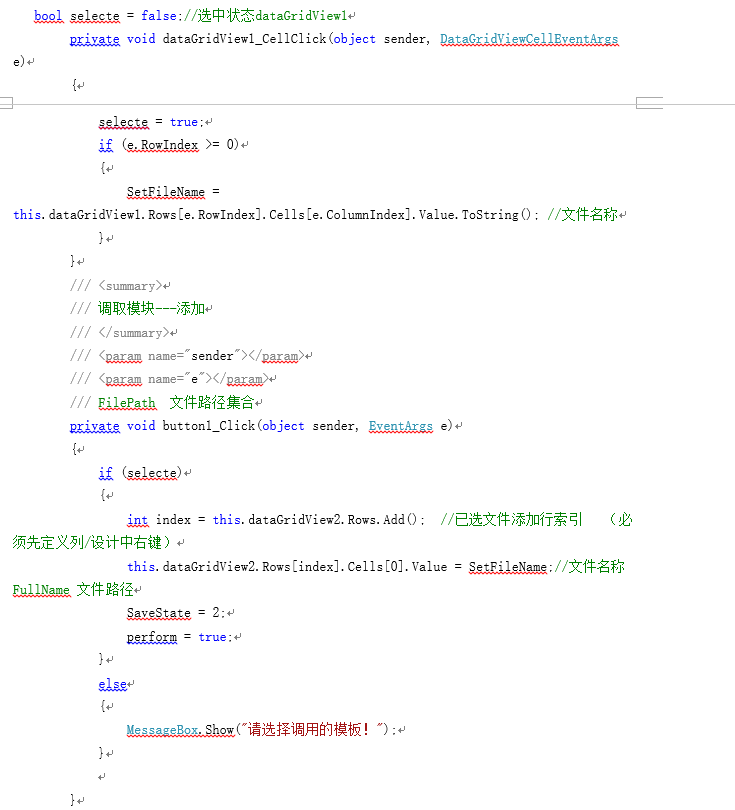Click 'e.RowIndex' in the if condition

[x=162, y=145]
